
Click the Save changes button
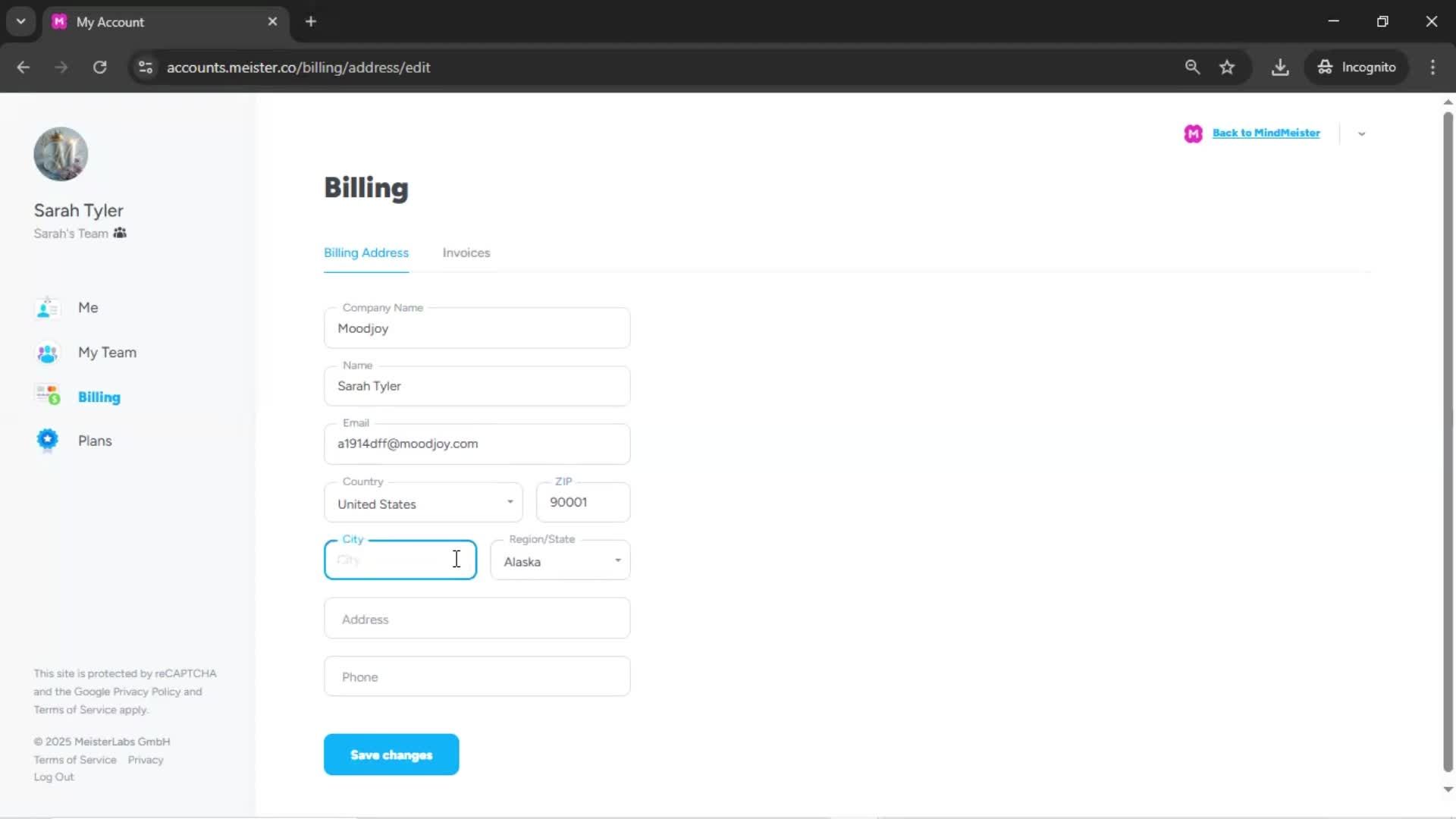click(x=391, y=755)
